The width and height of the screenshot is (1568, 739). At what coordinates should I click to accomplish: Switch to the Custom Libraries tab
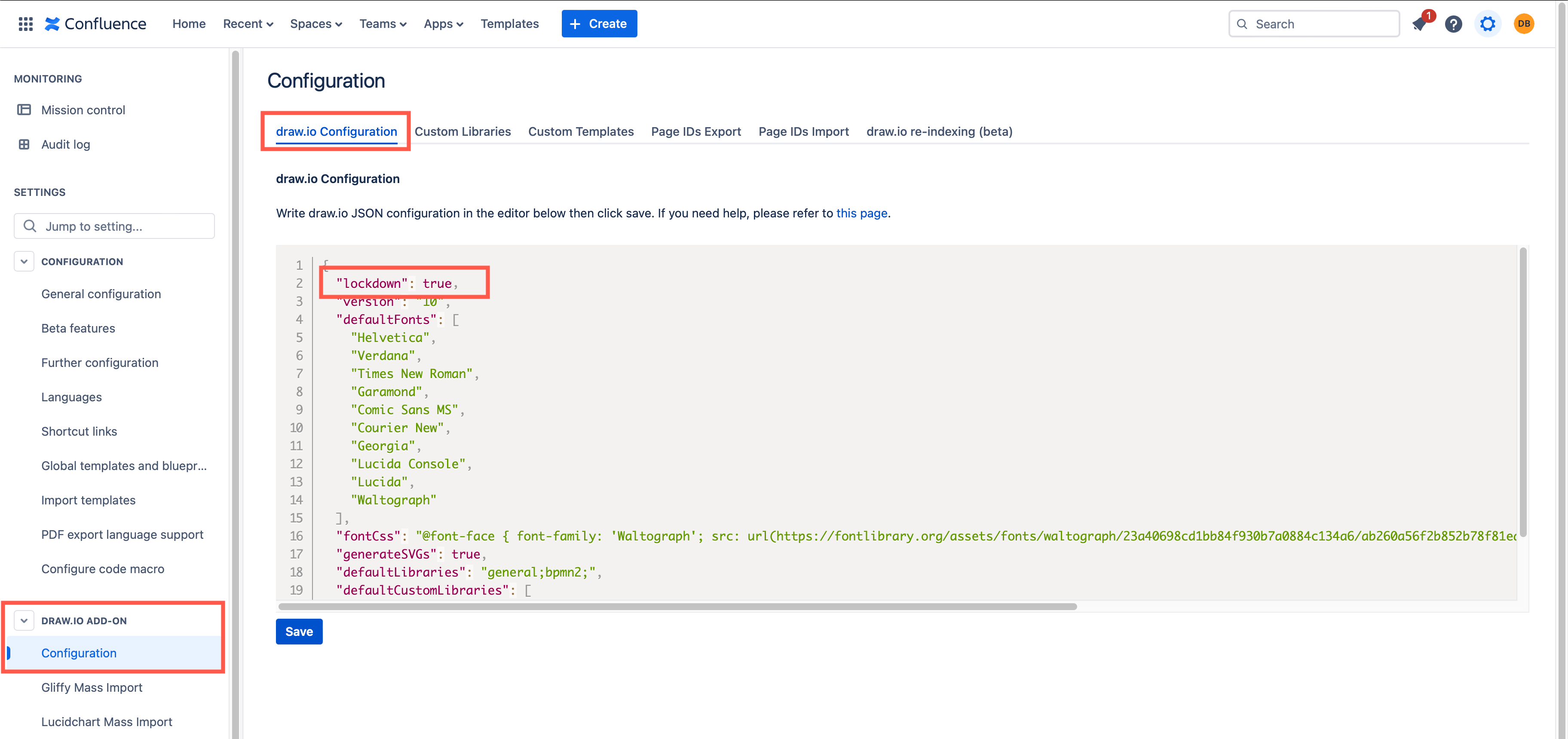click(x=462, y=131)
